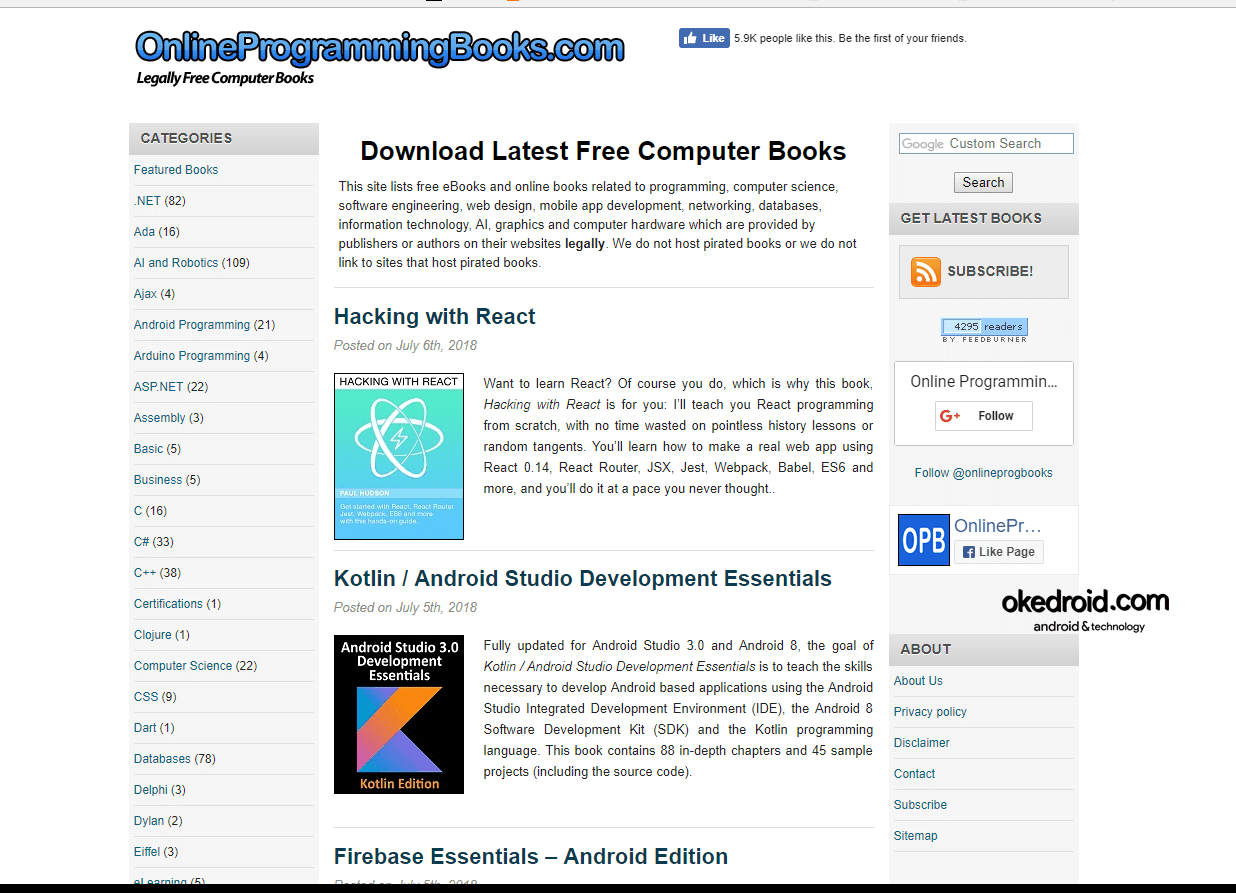1236x893 pixels.
Task: Click the OPB Facebook page logo
Action: (x=924, y=540)
